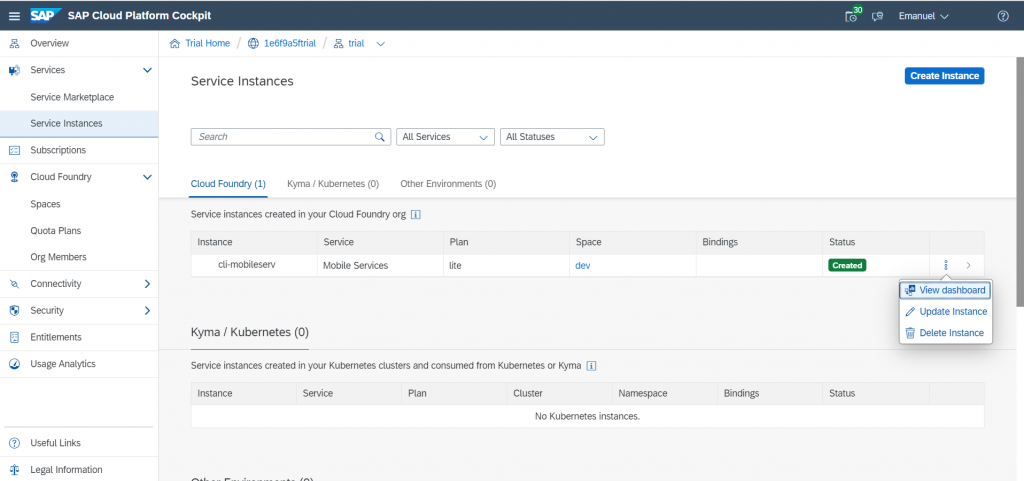Click the page vertical scrollbar
This screenshot has width=1024, height=481.
click(1019, 182)
